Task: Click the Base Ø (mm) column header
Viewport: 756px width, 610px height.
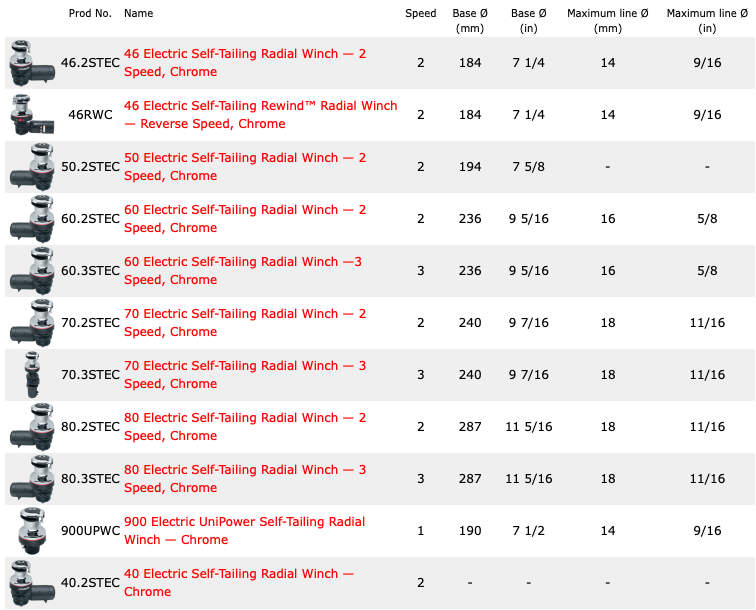Action: (x=469, y=21)
